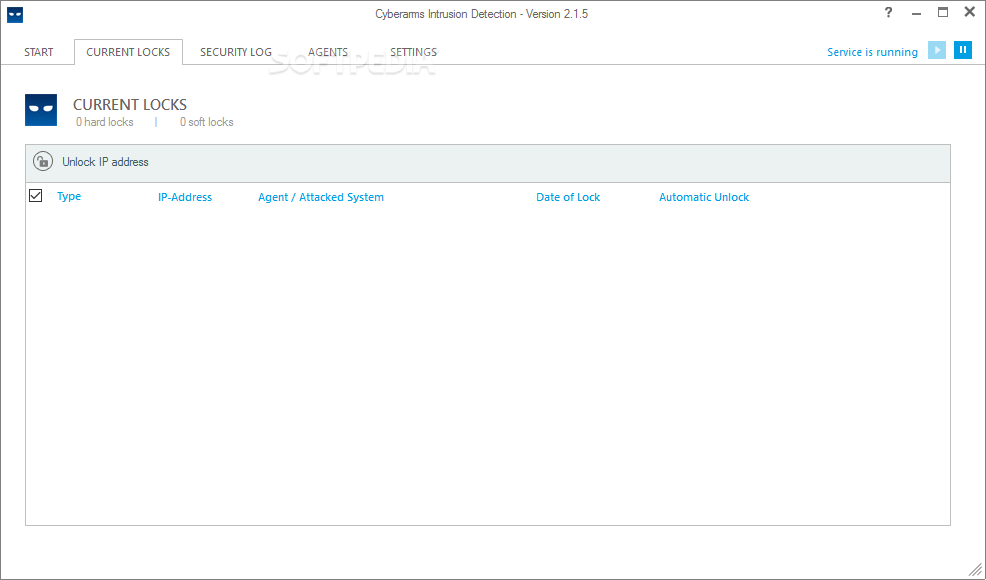This screenshot has width=986, height=580.
Task: Sort by Date of Lock column
Action: 568,197
